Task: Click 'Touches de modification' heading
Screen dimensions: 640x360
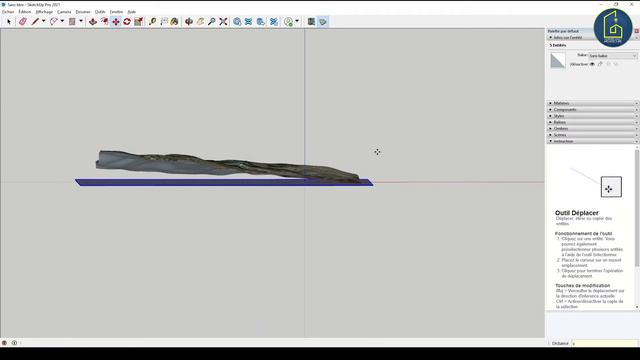Action: (582, 286)
